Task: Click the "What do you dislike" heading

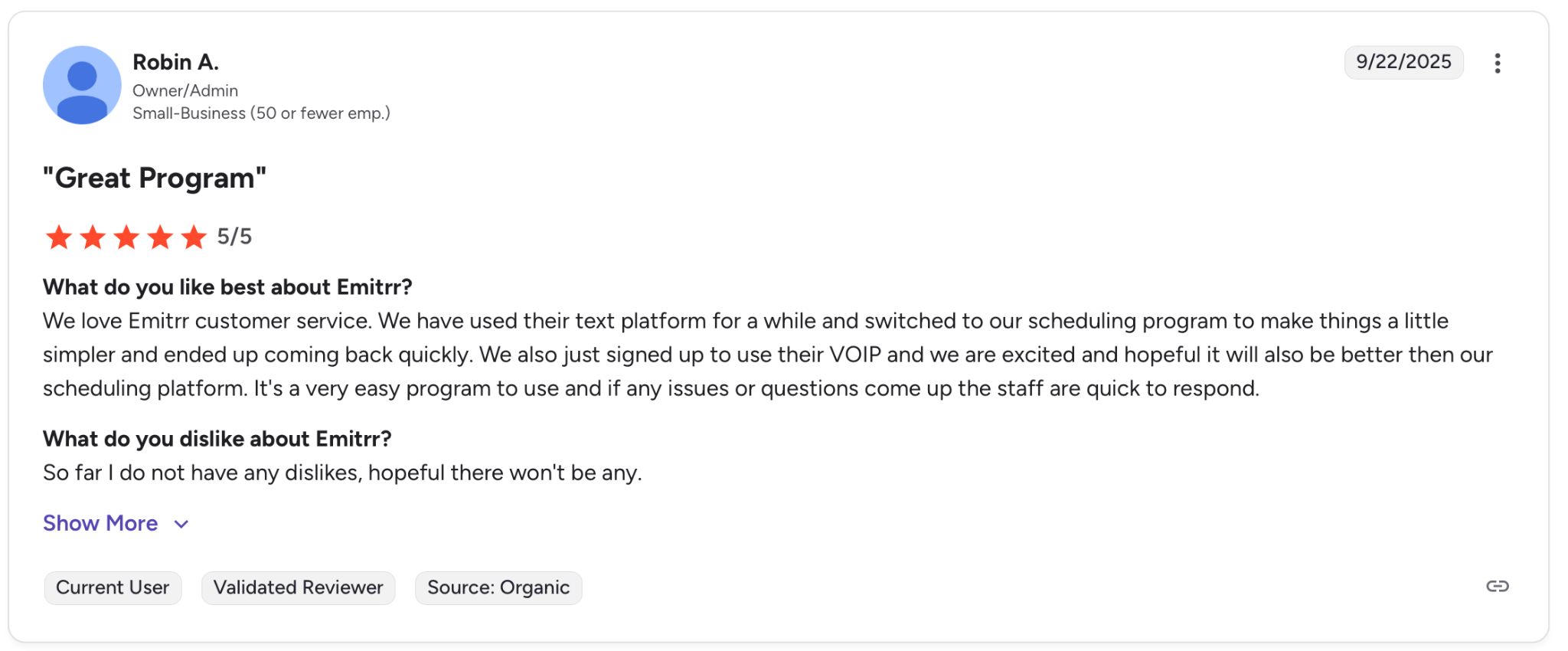Action: point(217,439)
